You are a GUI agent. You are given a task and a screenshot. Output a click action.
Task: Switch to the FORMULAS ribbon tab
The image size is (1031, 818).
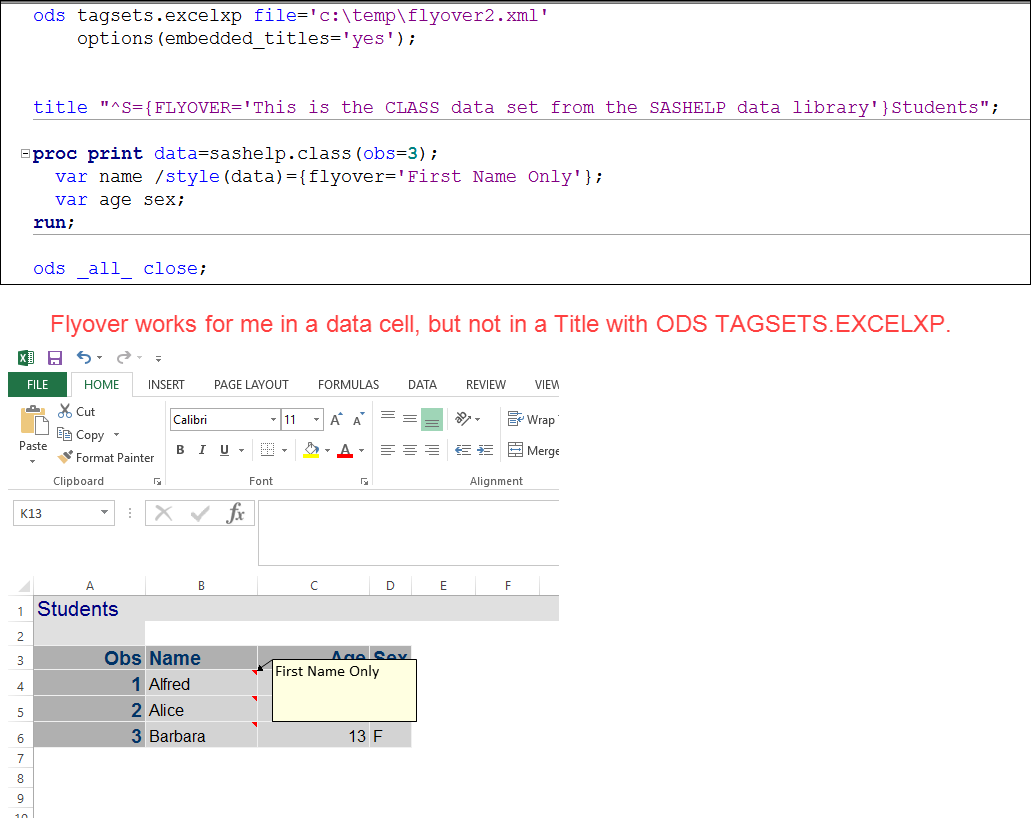pos(348,384)
